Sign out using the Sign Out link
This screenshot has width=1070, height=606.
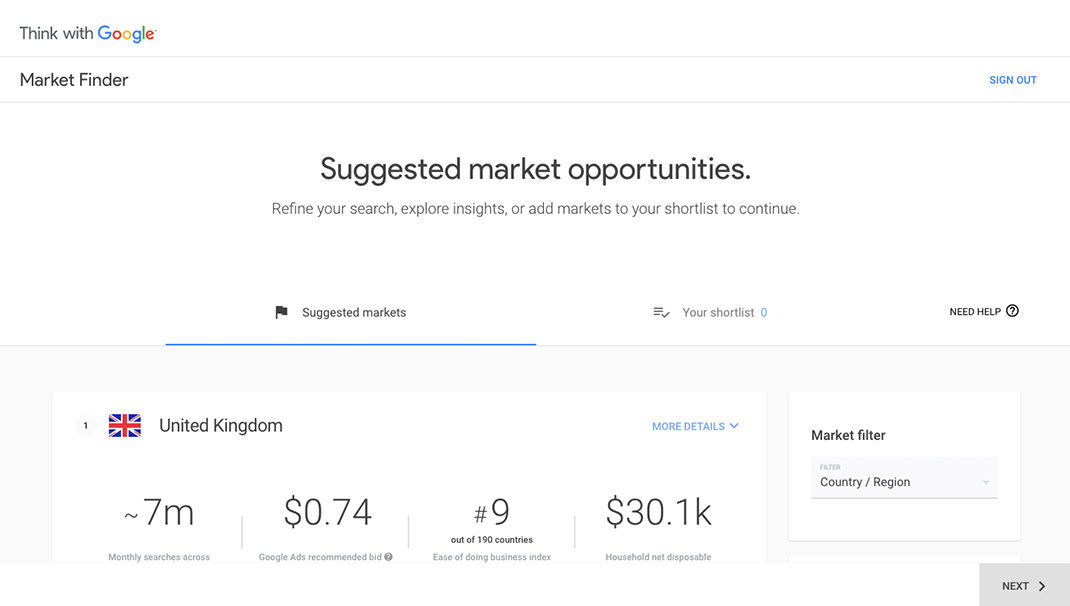click(1012, 80)
